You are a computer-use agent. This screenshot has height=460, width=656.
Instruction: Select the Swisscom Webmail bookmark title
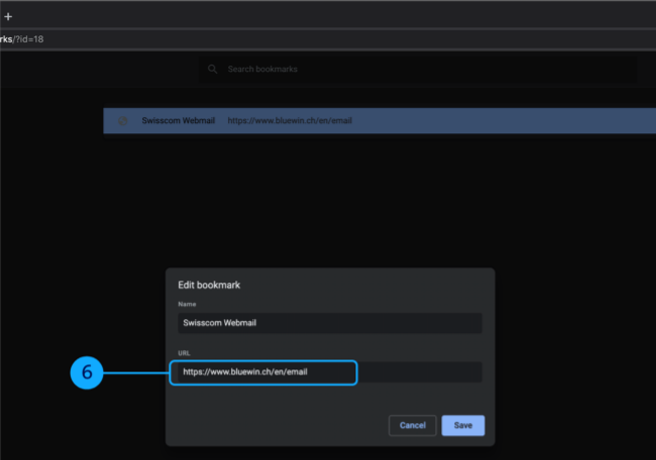point(178,121)
